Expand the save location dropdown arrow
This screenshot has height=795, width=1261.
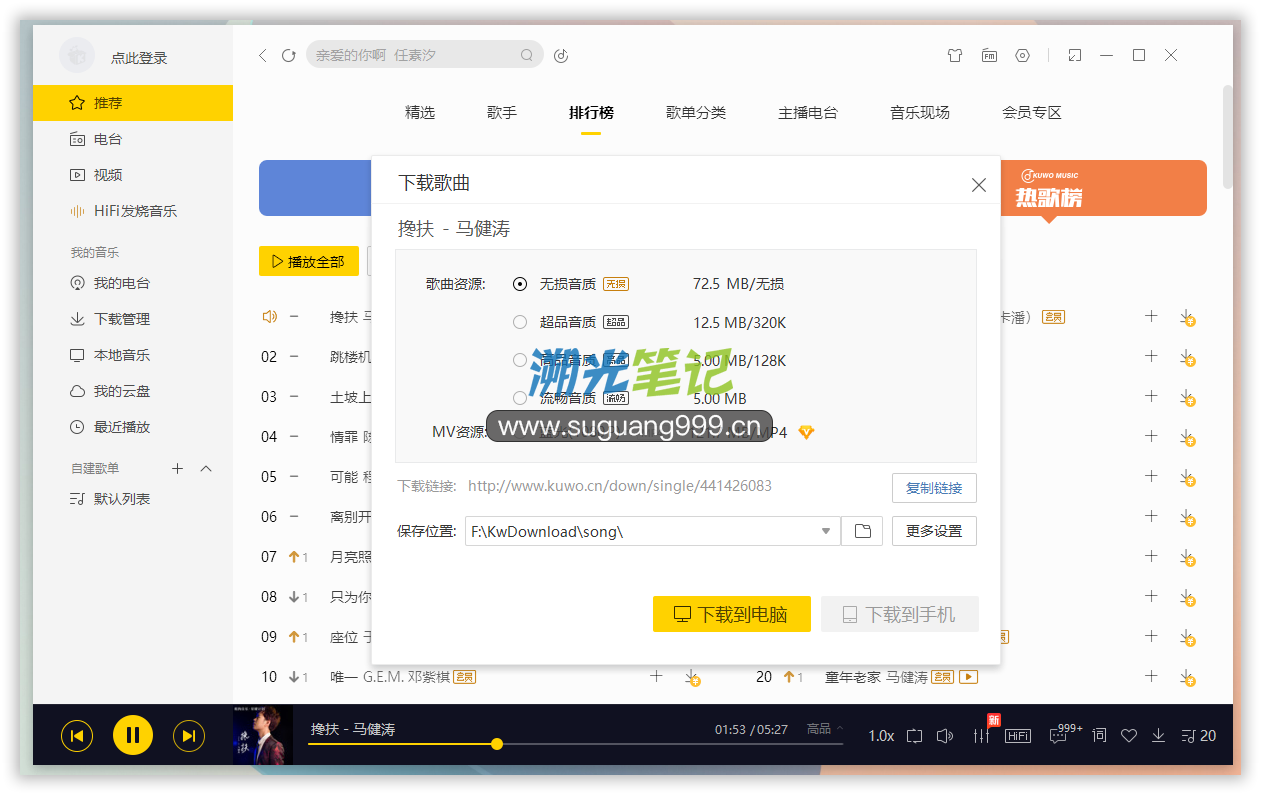826,531
